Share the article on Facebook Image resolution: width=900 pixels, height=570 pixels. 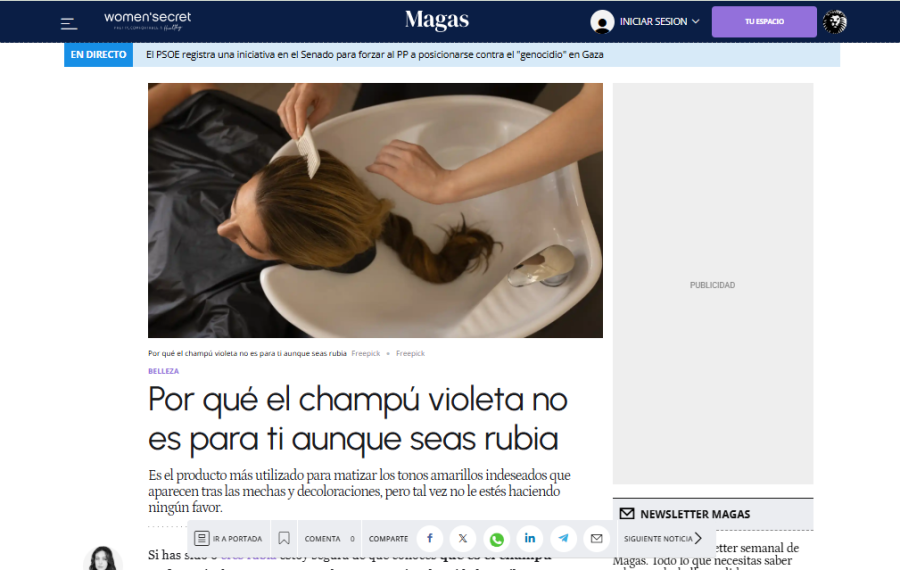[x=429, y=538]
